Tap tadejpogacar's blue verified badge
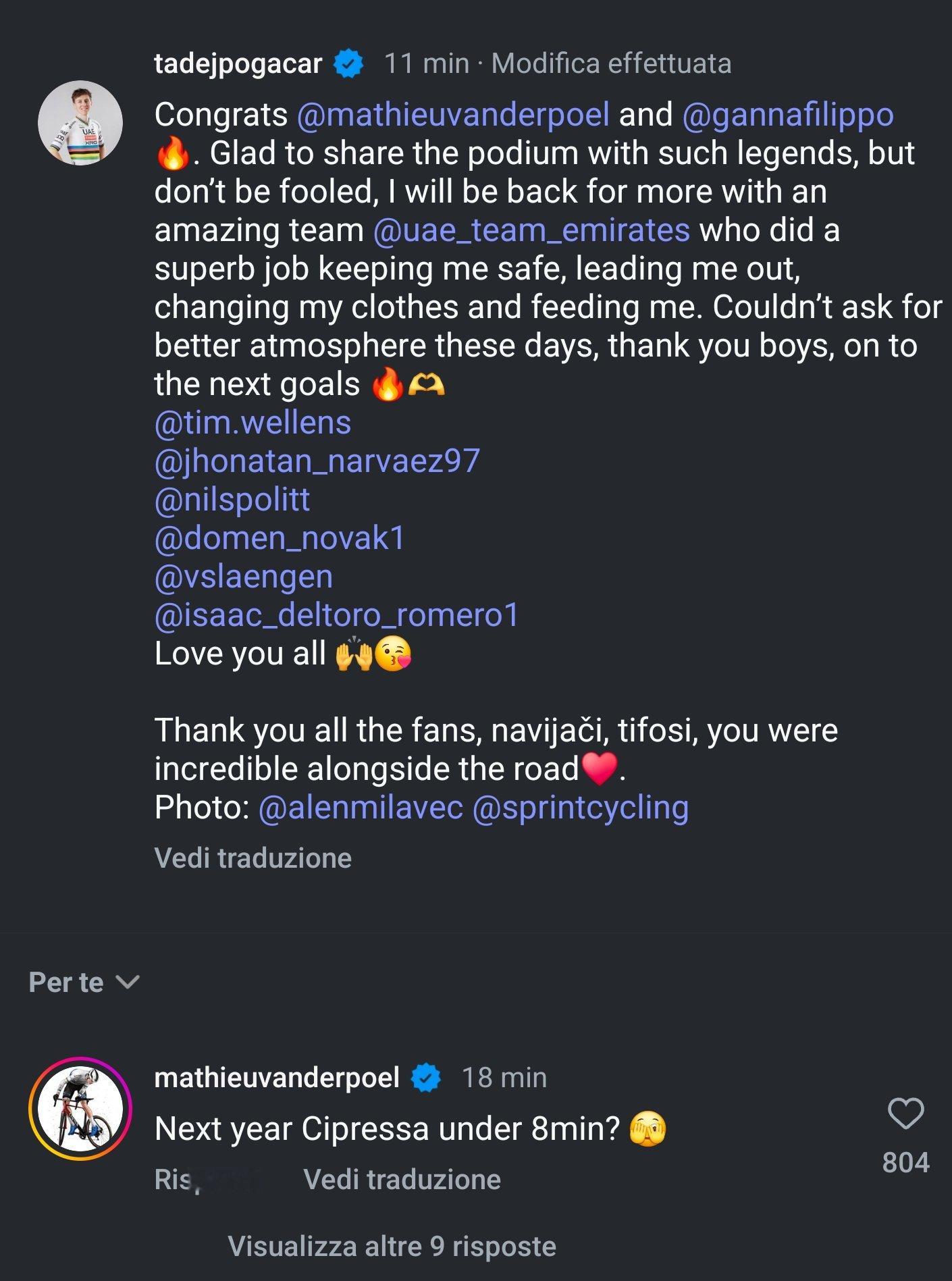This screenshot has width=952, height=1281. 349,63
